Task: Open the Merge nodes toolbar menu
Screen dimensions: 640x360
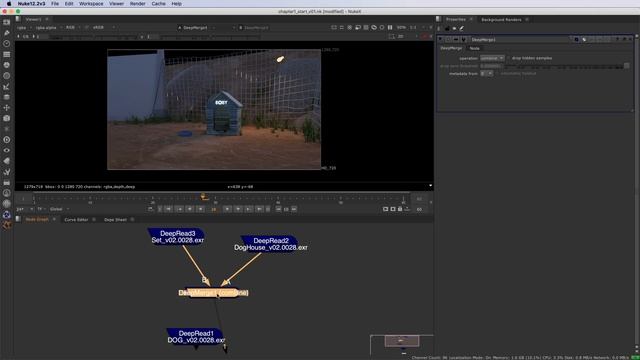Action: point(7,97)
